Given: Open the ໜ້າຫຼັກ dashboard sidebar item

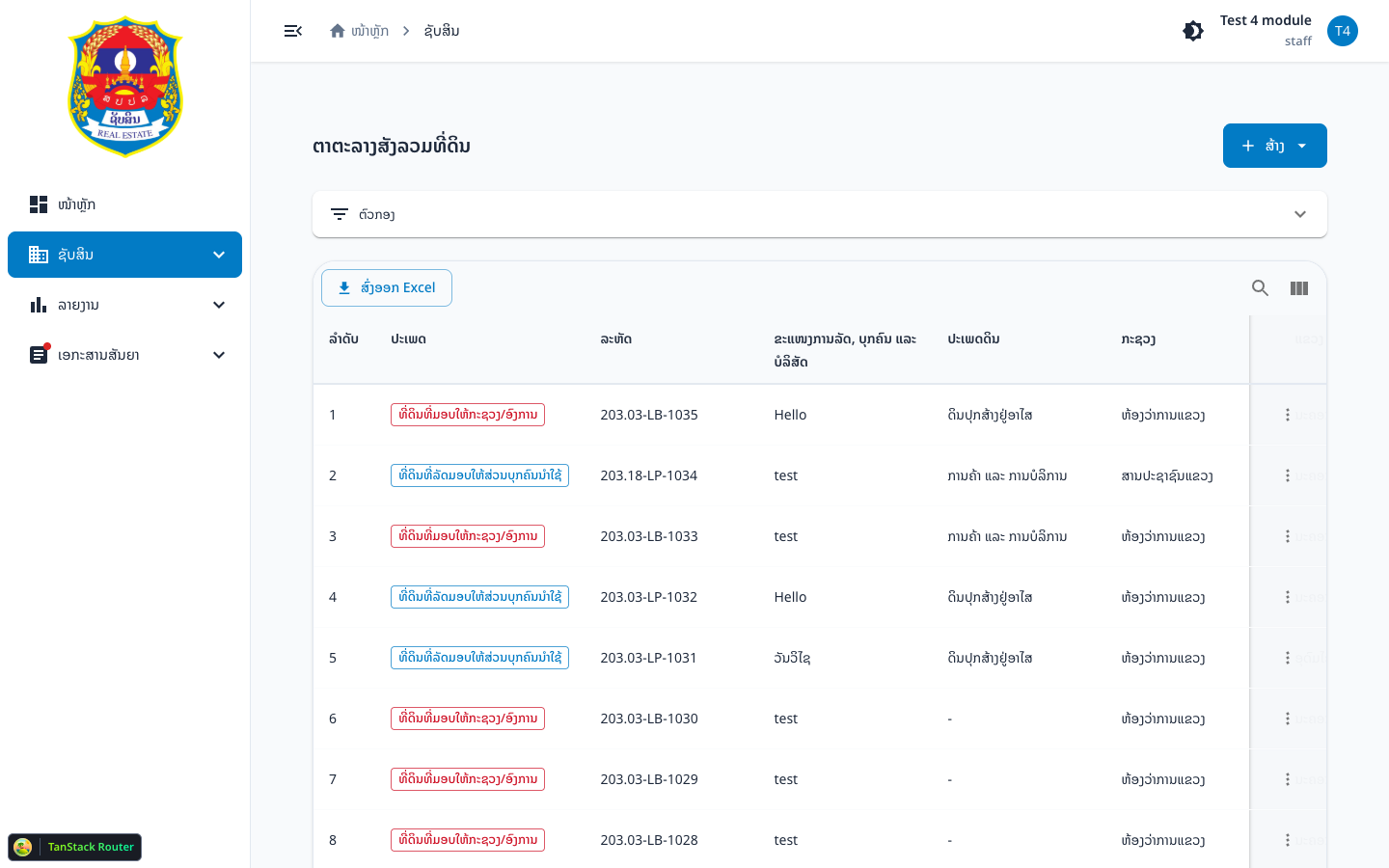Looking at the screenshot, I should (125, 204).
